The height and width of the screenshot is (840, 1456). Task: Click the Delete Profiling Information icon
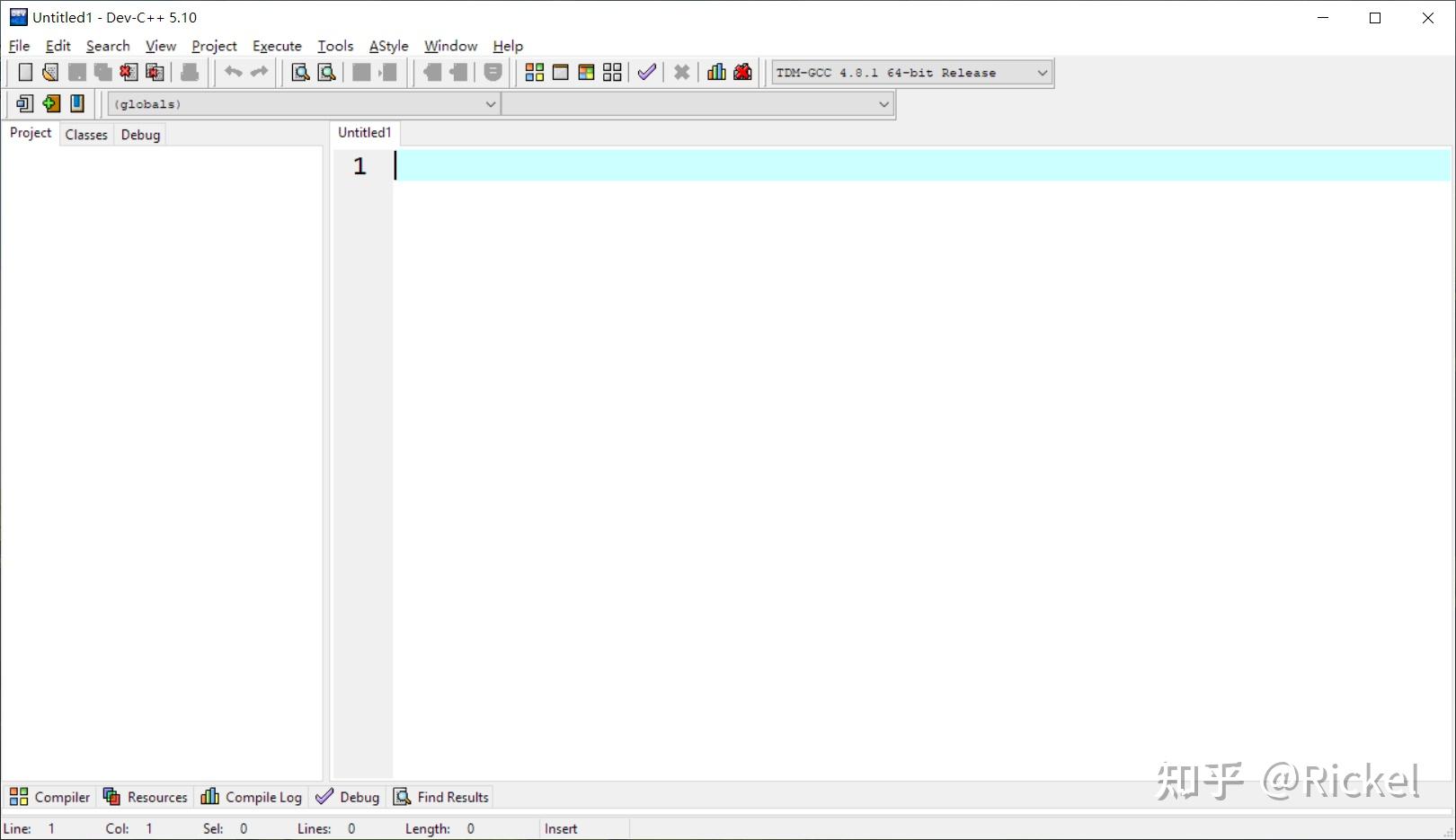742,73
